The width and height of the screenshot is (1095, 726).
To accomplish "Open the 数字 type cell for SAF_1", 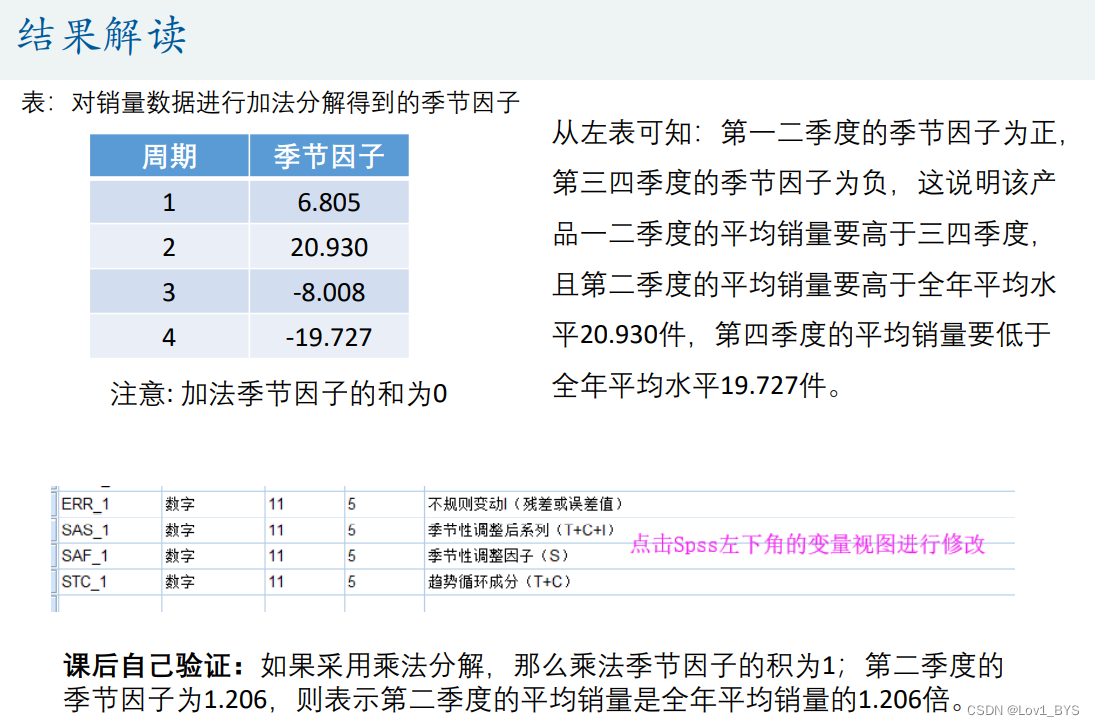I will 180,556.
